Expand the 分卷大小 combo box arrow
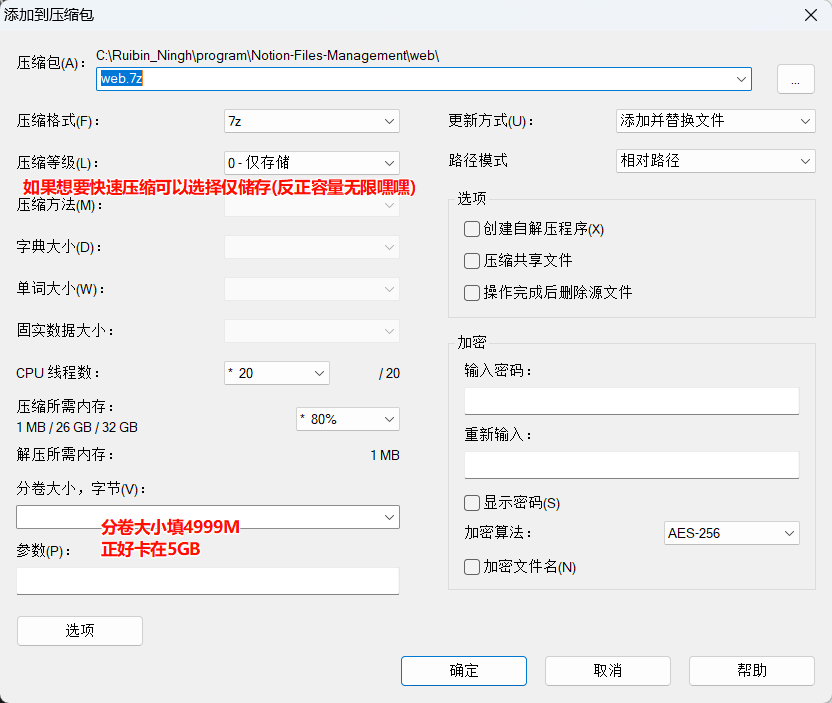 click(x=389, y=517)
